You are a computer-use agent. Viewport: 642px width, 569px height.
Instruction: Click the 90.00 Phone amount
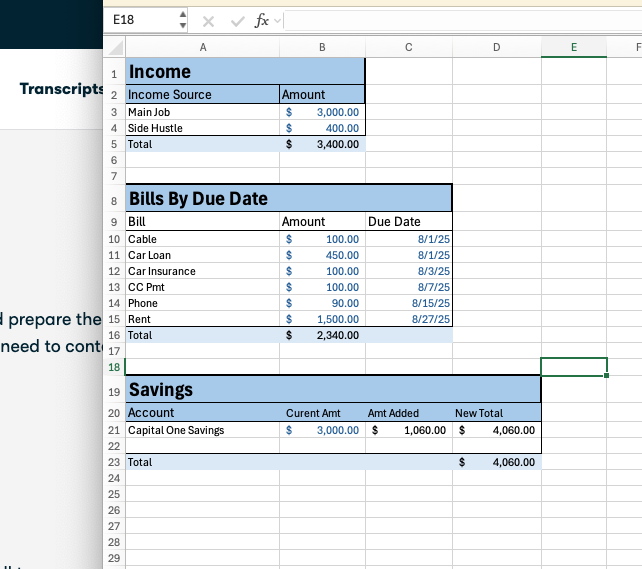(x=323, y=303)
